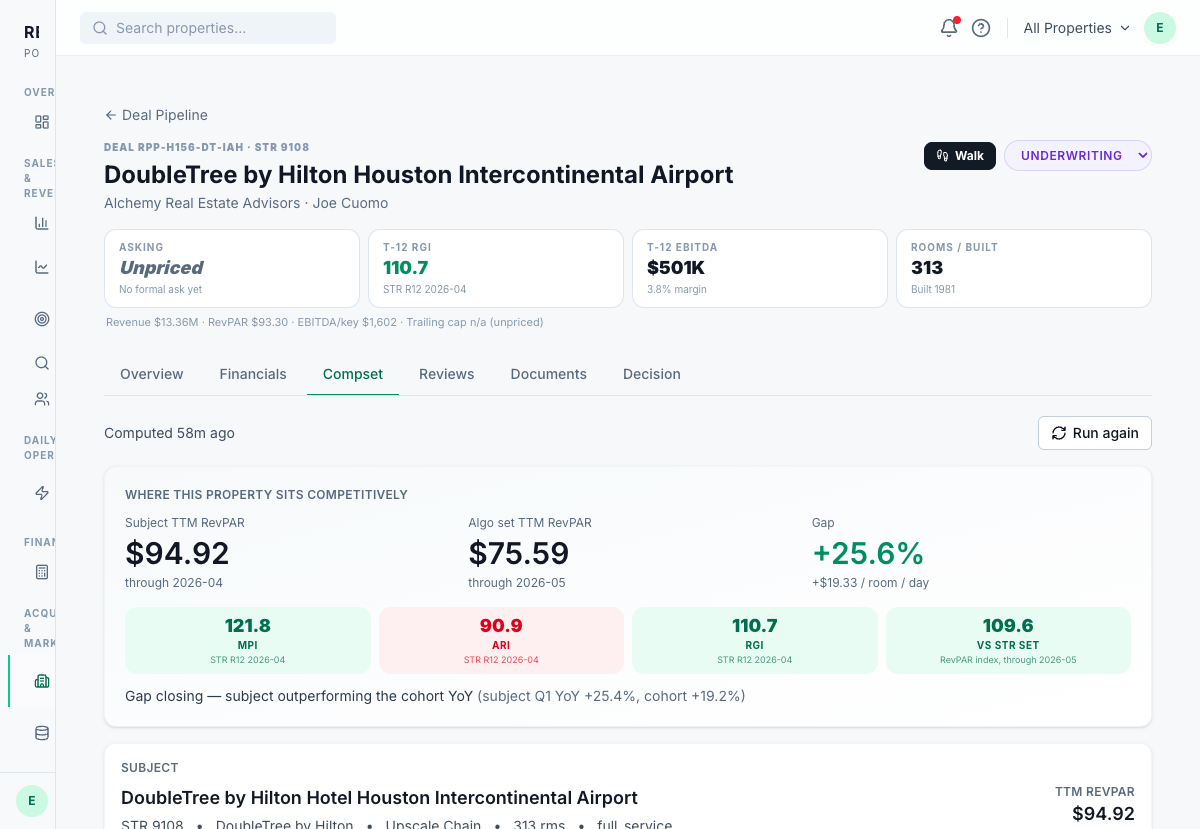The height and width of the screenshot is (829, 1200).
Task: Expand the All Properties dropdown
Action: click(1076, 28)
